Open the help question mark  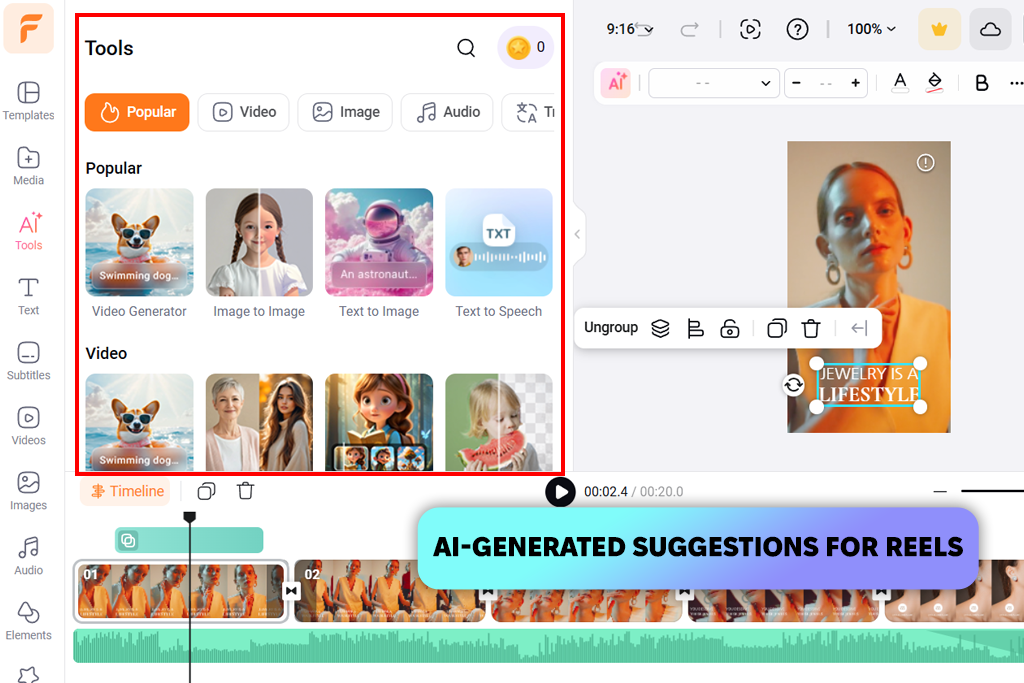click(x=797, y=29)
